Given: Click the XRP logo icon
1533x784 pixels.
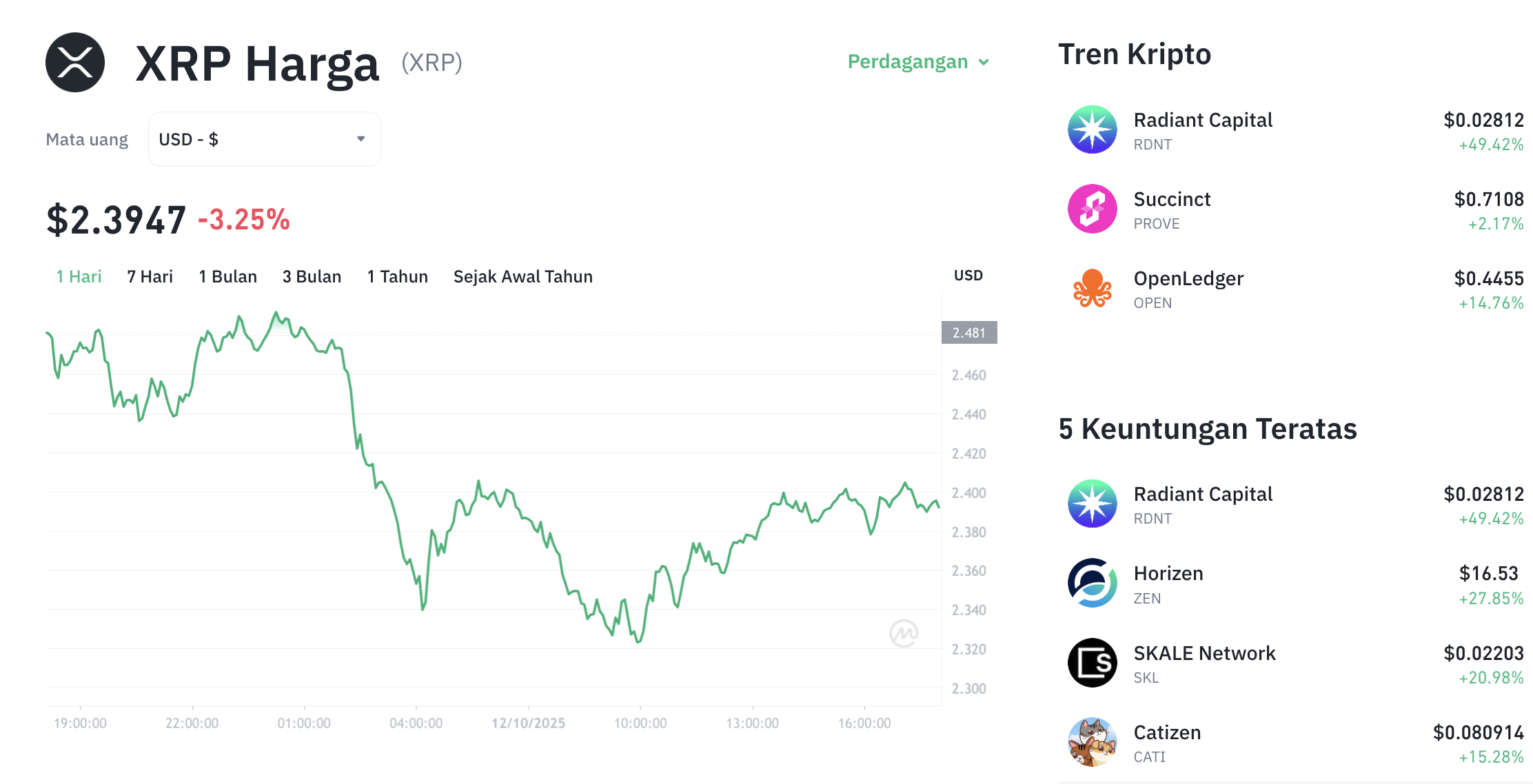Looking at the screenshot, I should click(75, 62).
